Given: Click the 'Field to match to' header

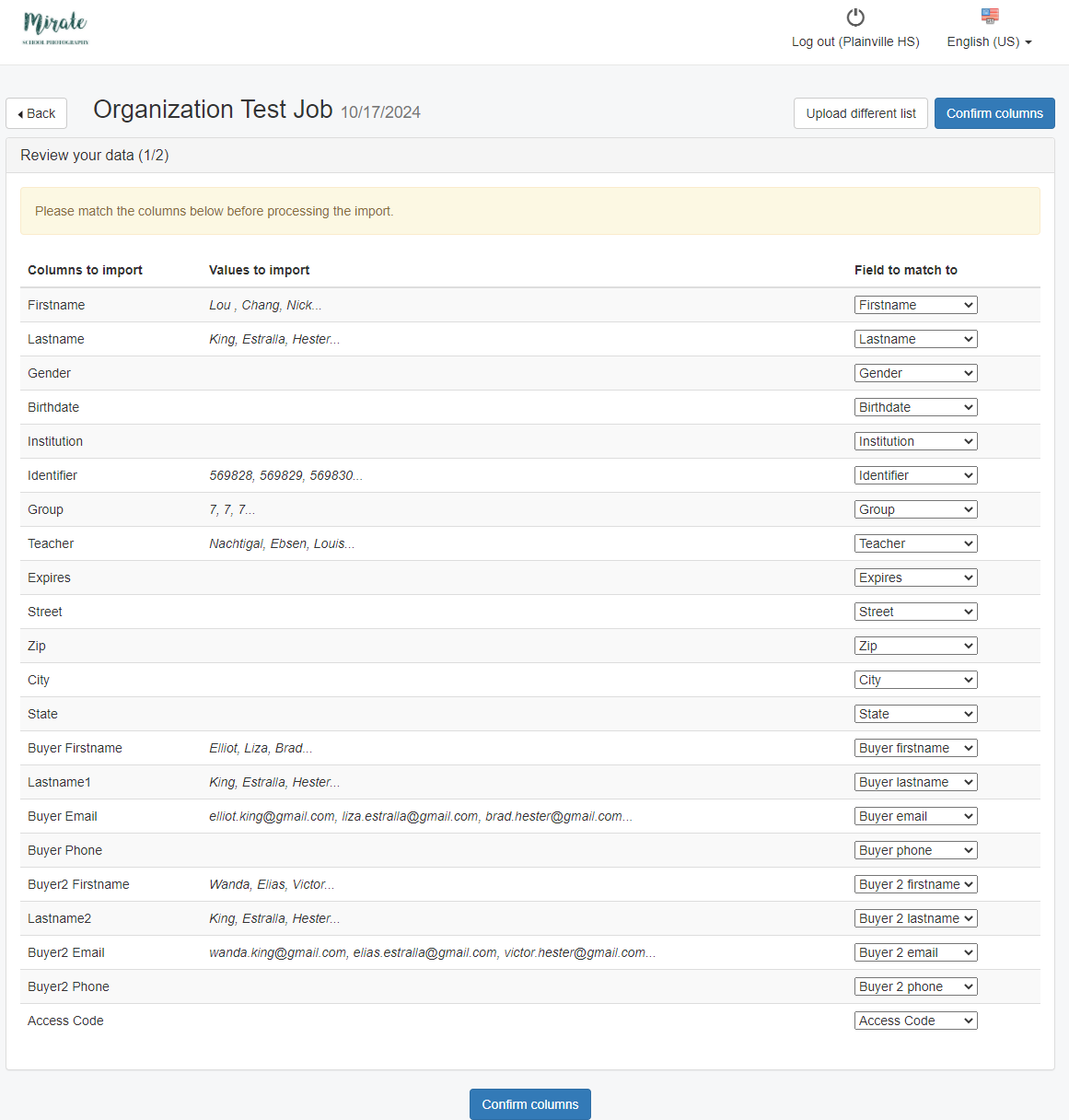Looking at the screenshot, I should coord(906,270).
